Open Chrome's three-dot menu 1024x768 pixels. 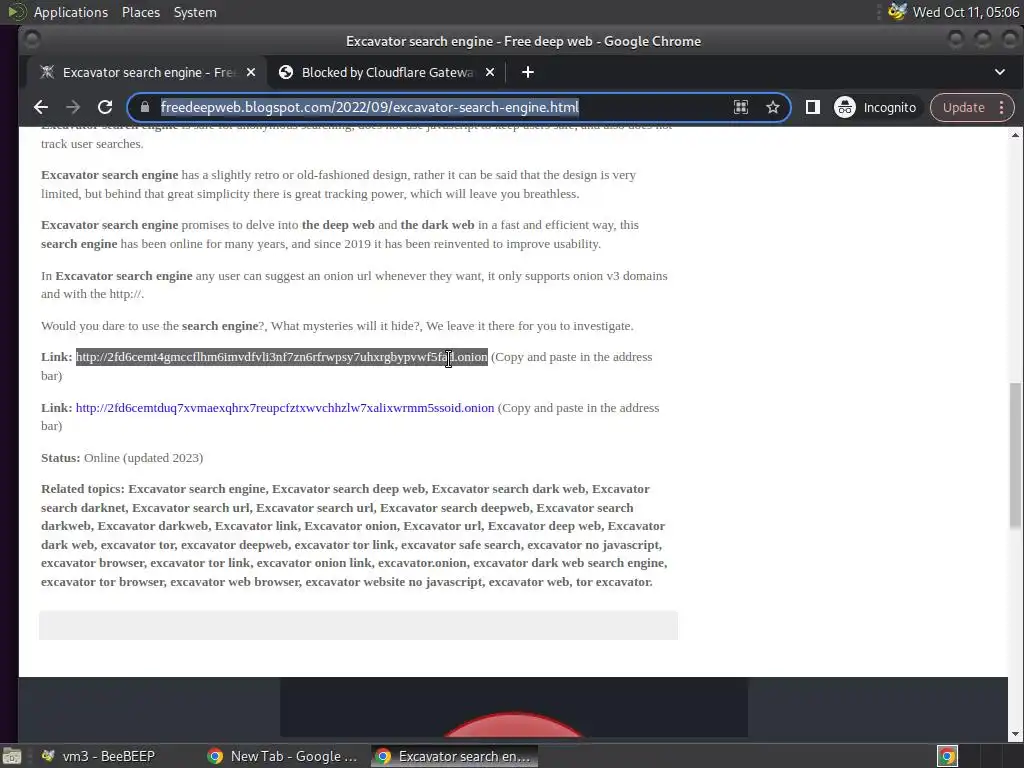[x=1002, y=108]
